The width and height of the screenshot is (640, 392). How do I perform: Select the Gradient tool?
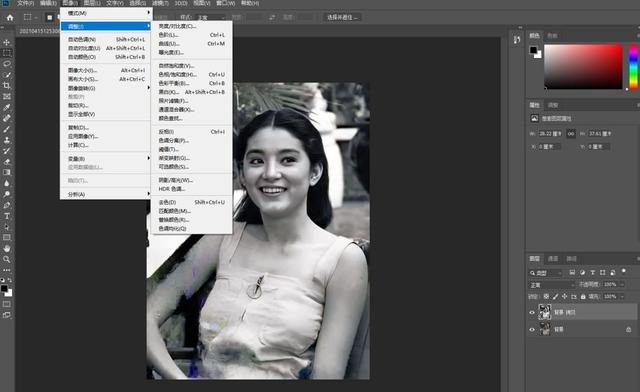[x=7, y=172]
